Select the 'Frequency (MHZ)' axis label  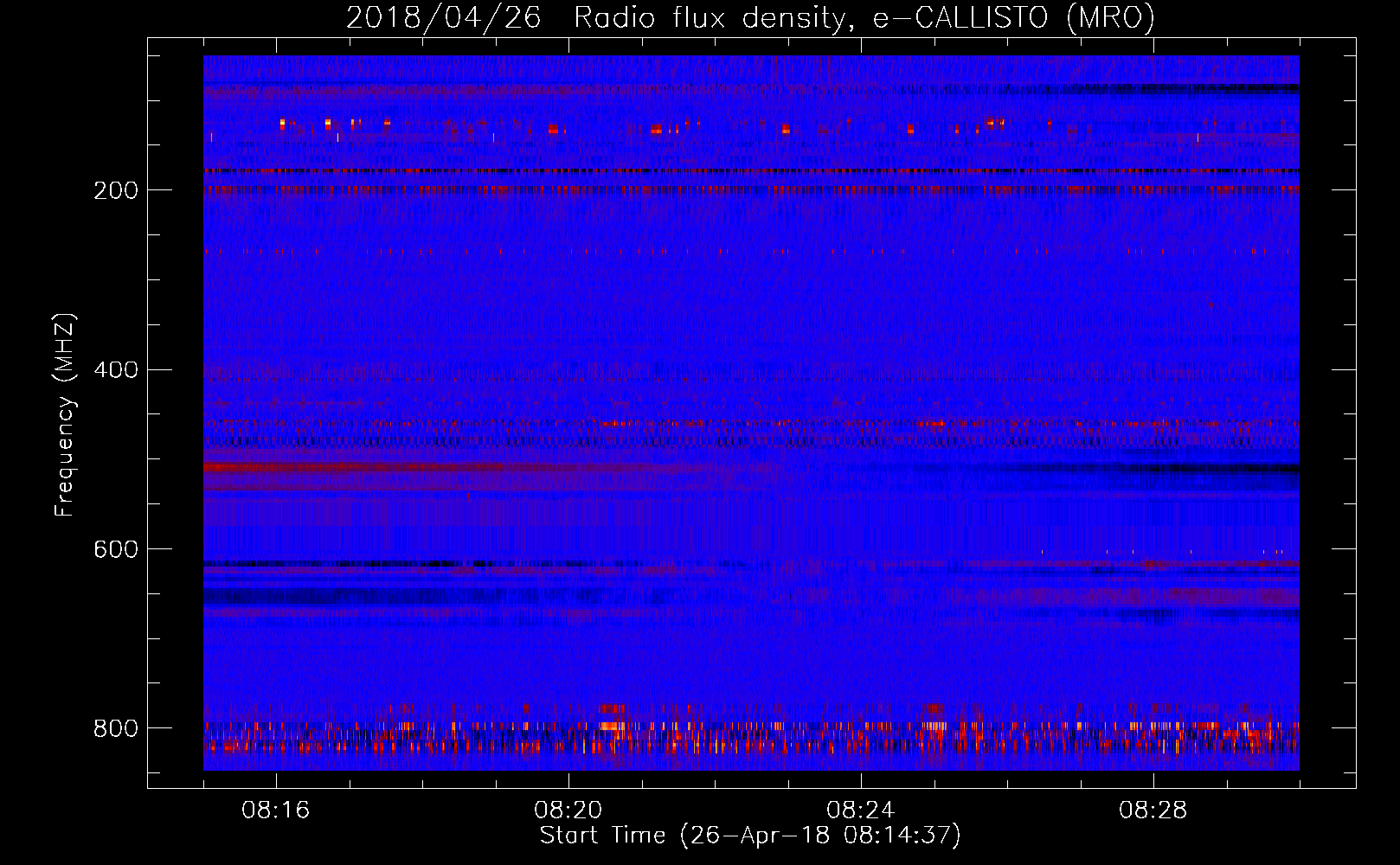click(65, 415)
